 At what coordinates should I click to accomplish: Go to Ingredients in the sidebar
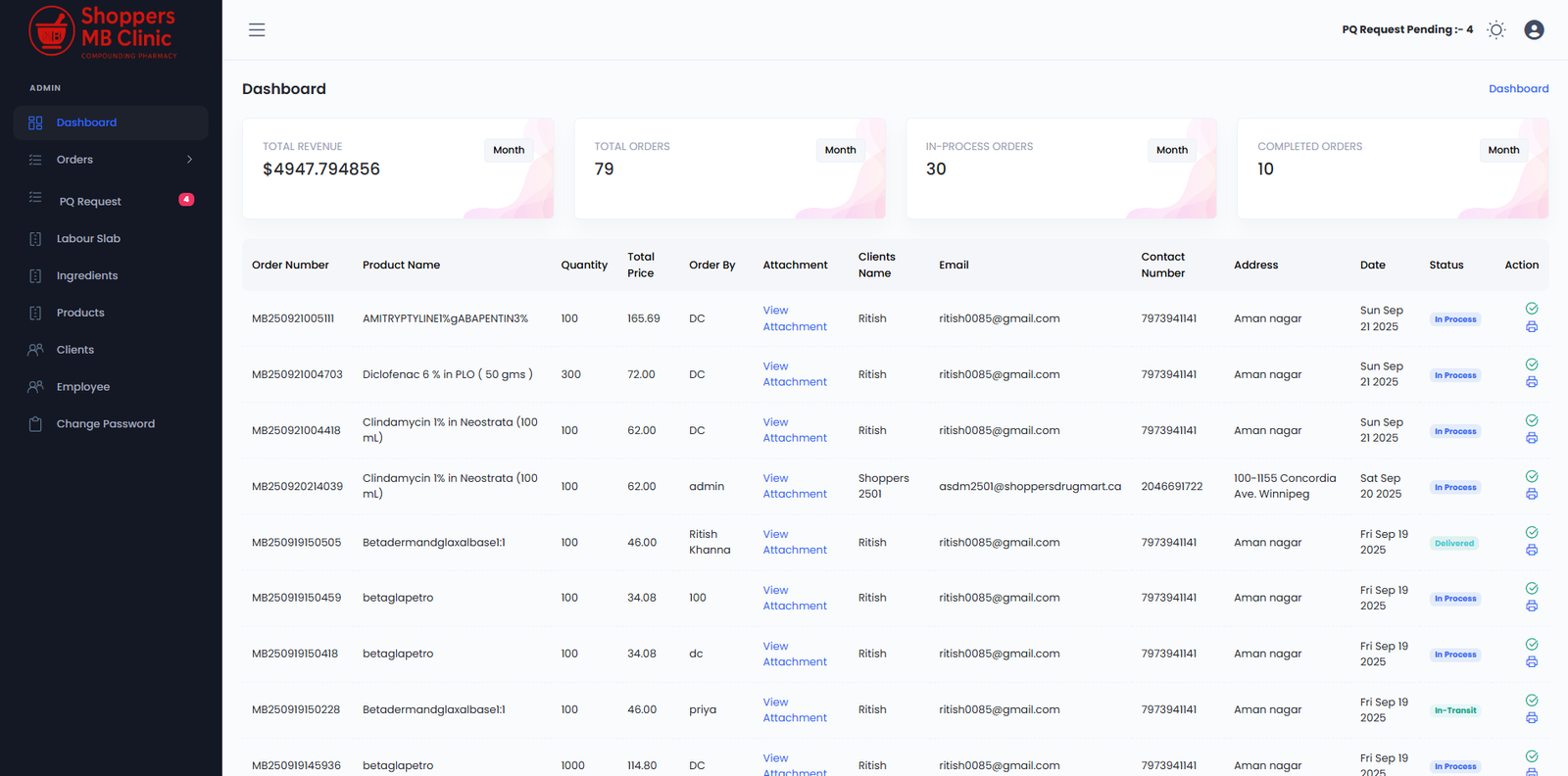coord(87,276)
